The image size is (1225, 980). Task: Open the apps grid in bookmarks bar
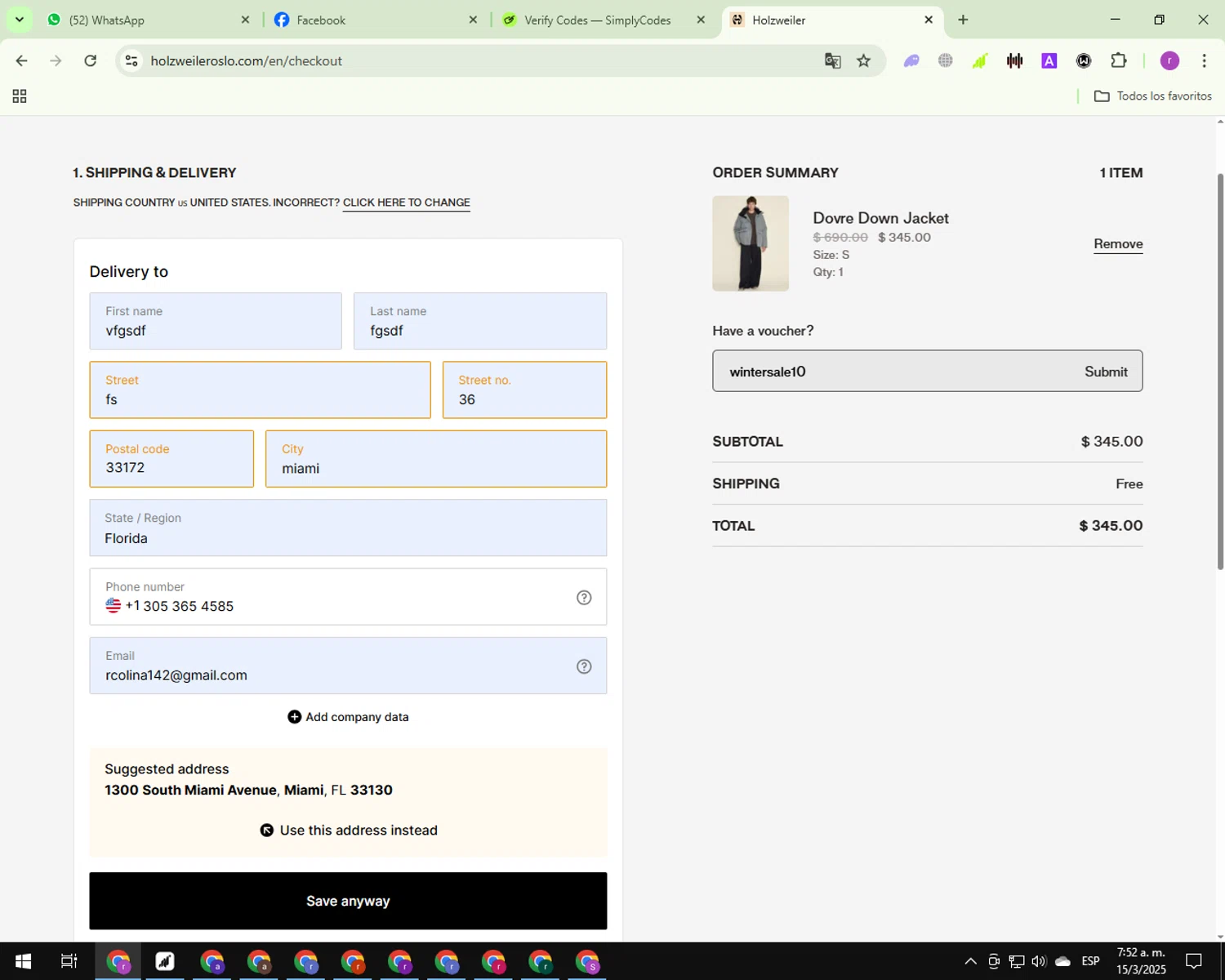20,96
